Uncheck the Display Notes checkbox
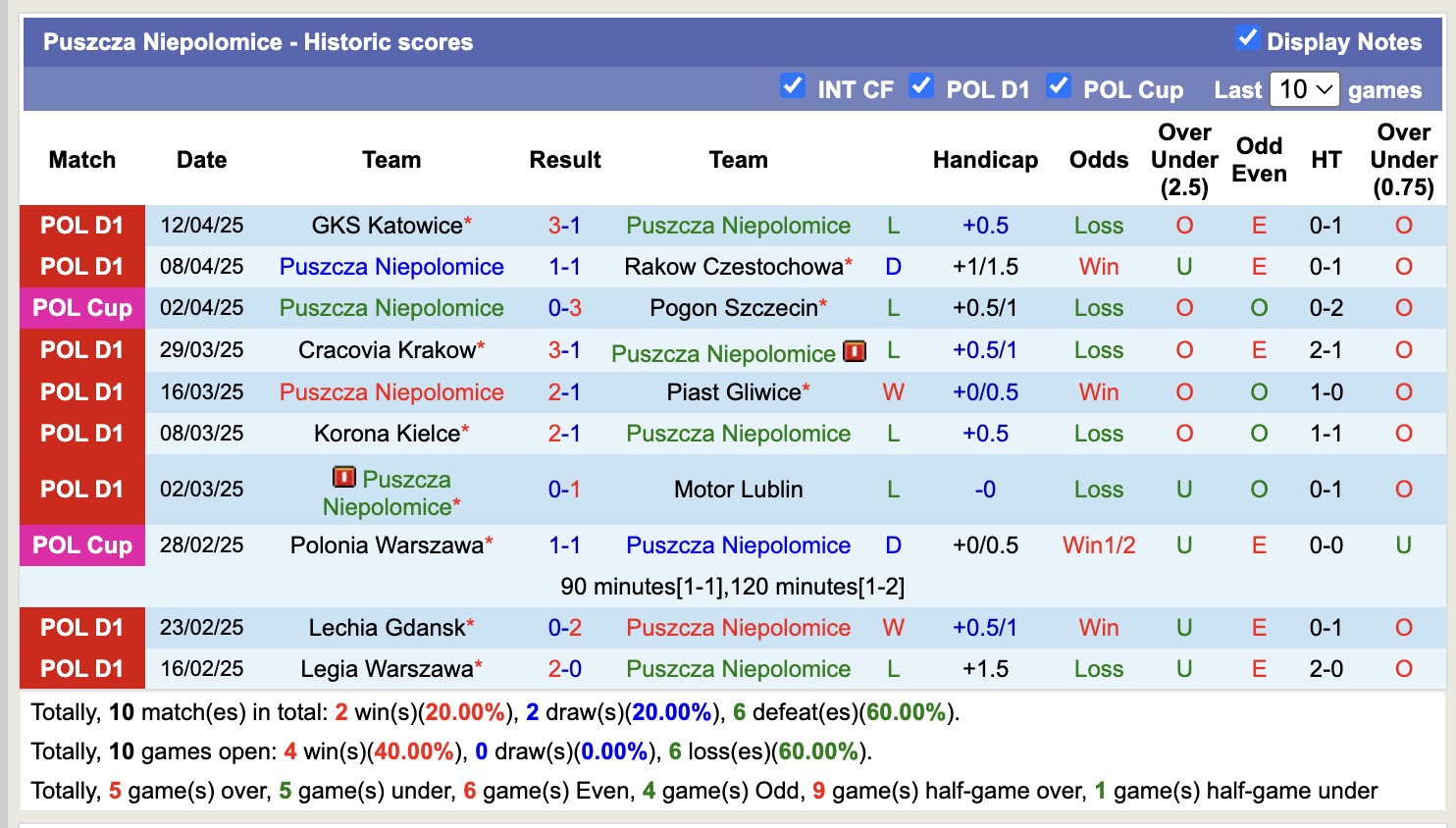Viewport: 1456px width, 828px height. (1248, 38)
